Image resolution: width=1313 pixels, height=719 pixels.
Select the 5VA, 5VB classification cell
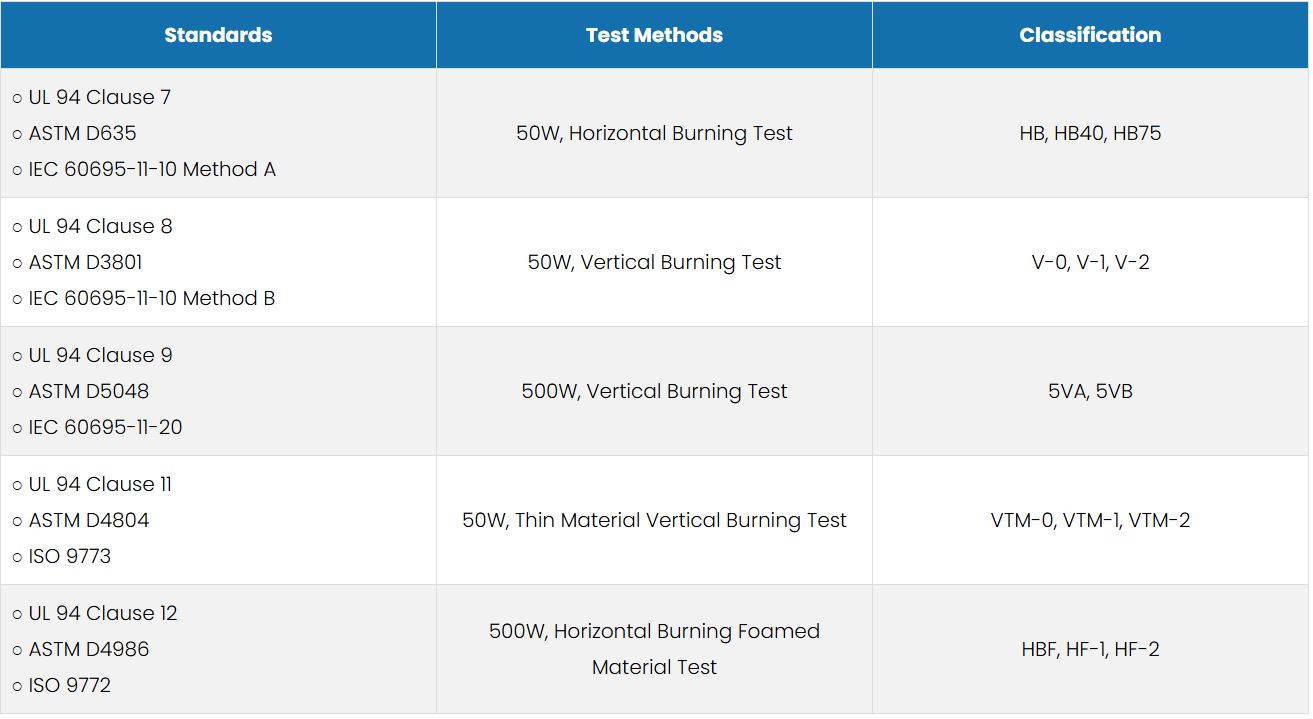pos(1090,391)
